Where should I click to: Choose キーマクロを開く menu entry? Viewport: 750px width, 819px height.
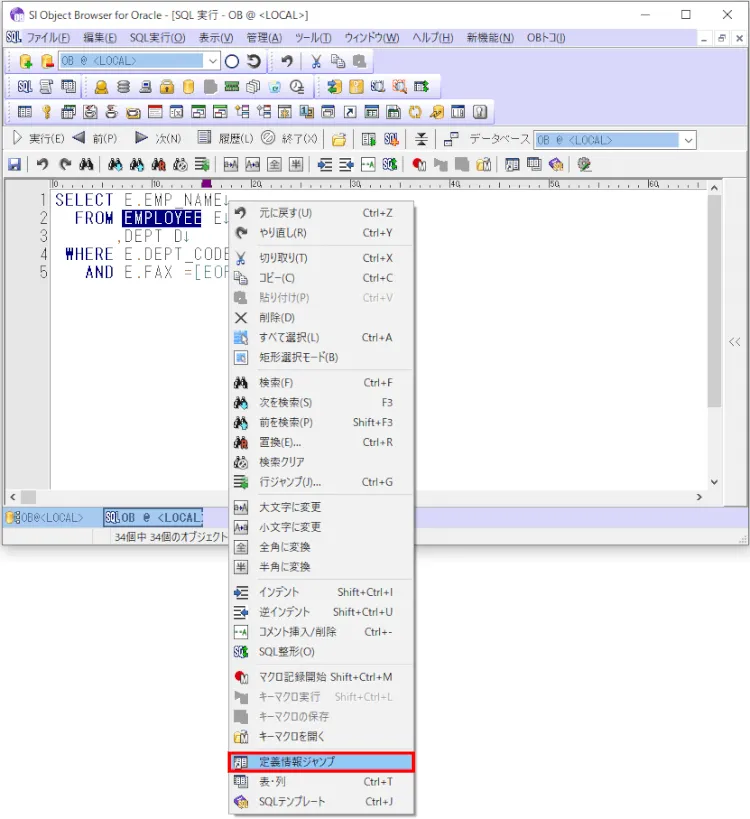[x=321, y=736]
